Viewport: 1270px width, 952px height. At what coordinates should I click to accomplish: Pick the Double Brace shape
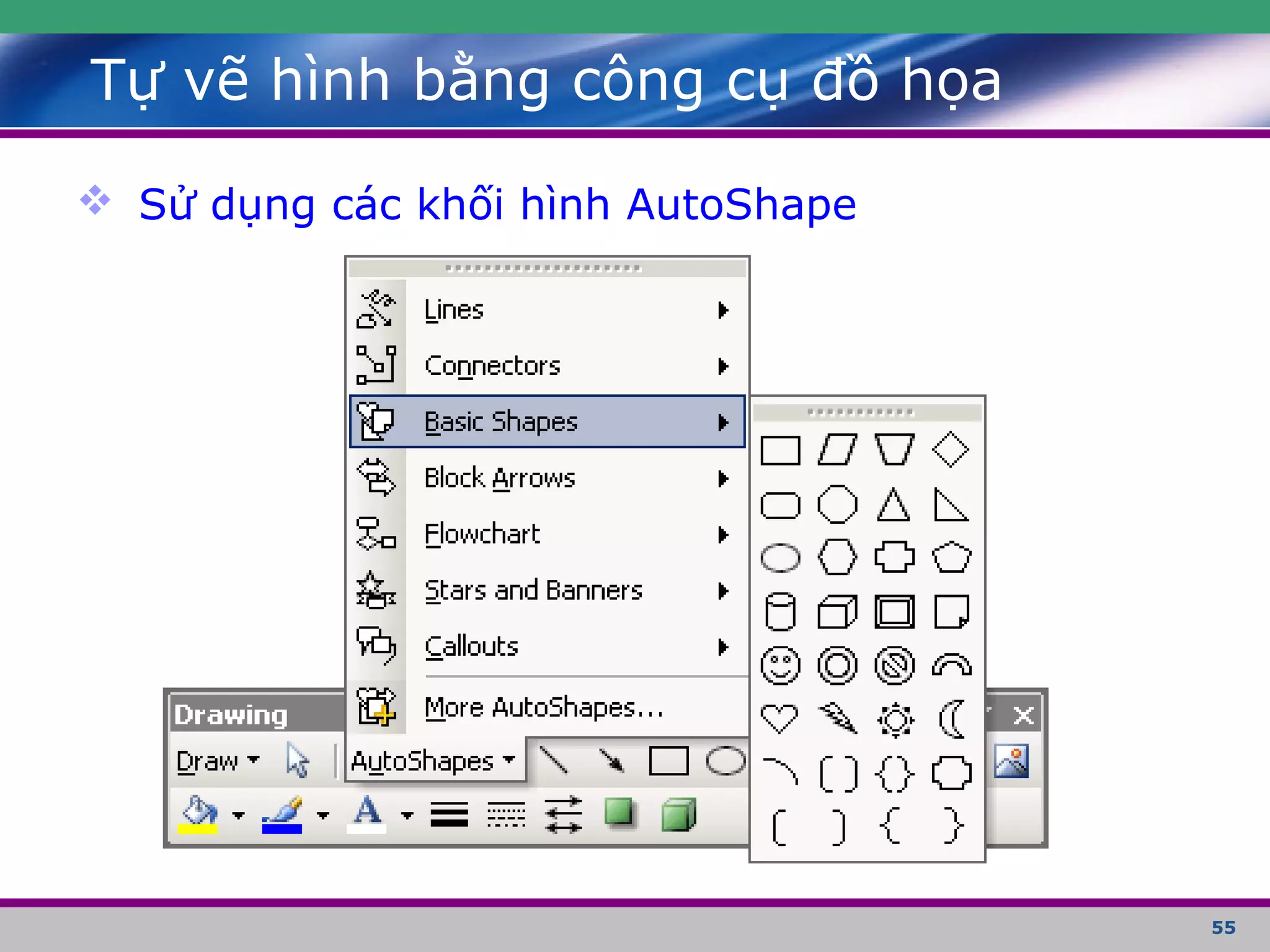894,773
